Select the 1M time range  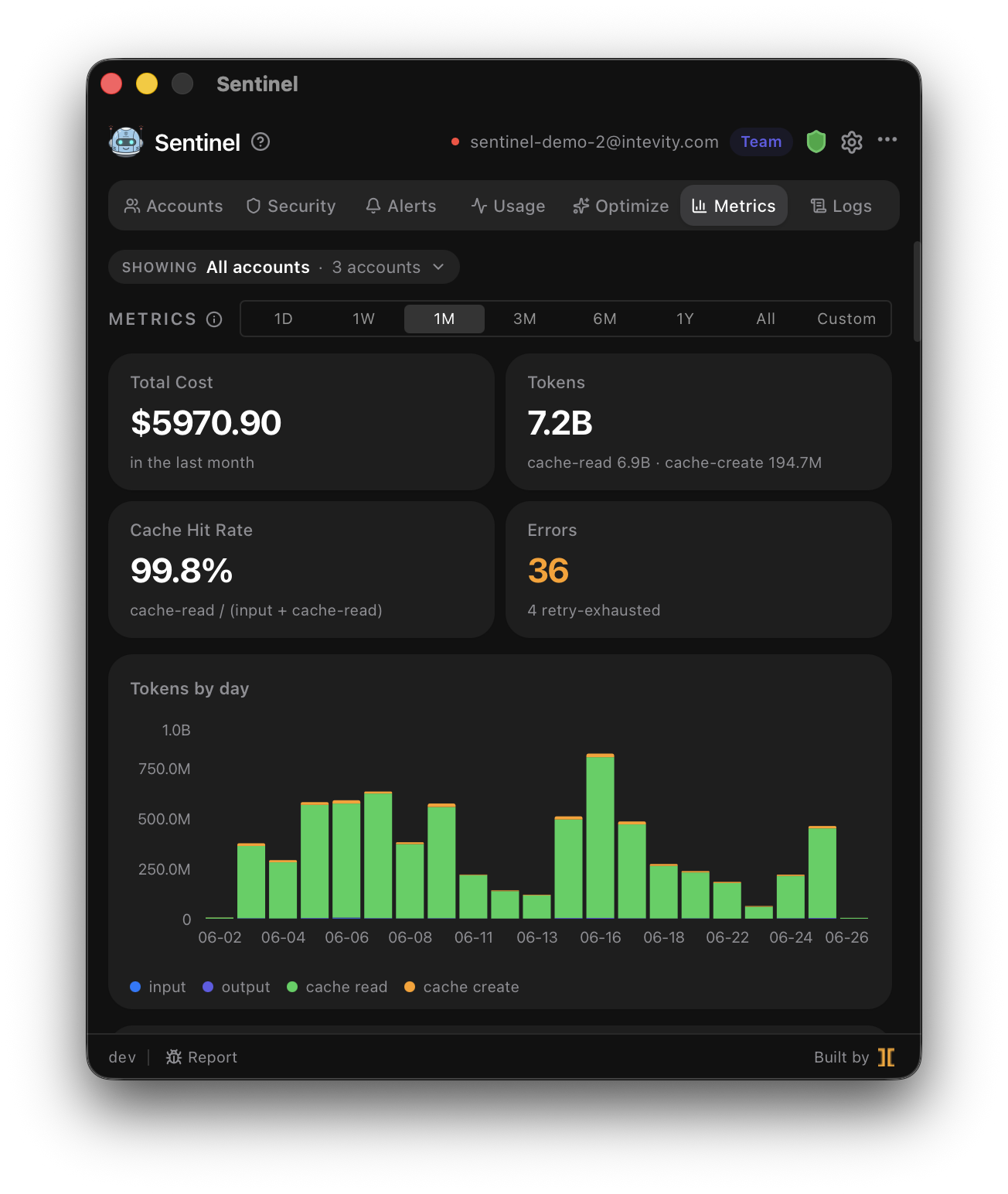pos(444,319)
